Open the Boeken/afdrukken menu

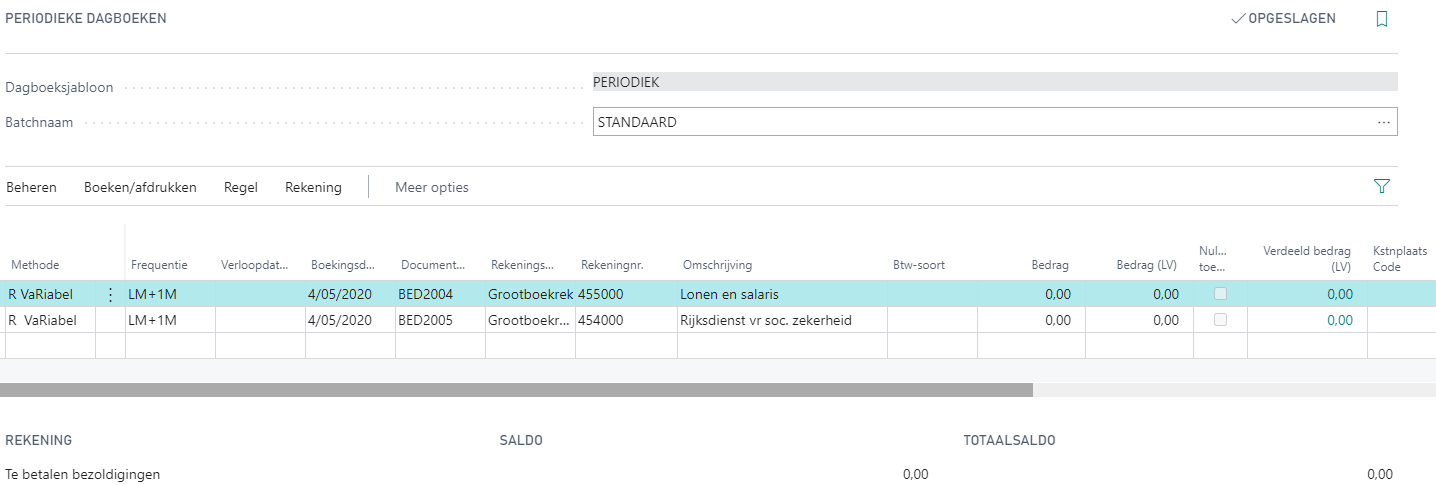(140, 187)
